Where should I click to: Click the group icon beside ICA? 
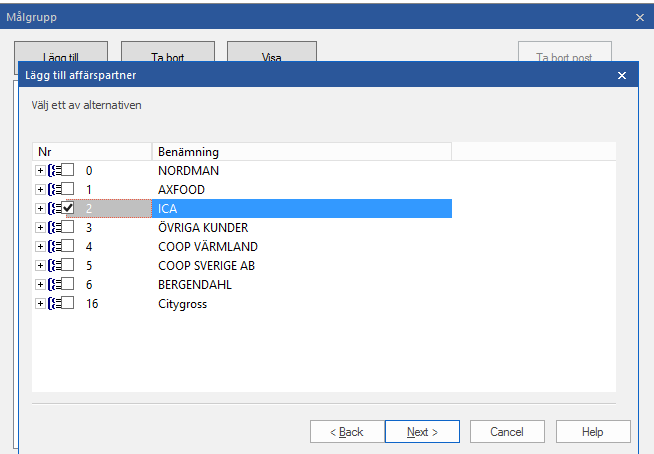coord(54,209)
